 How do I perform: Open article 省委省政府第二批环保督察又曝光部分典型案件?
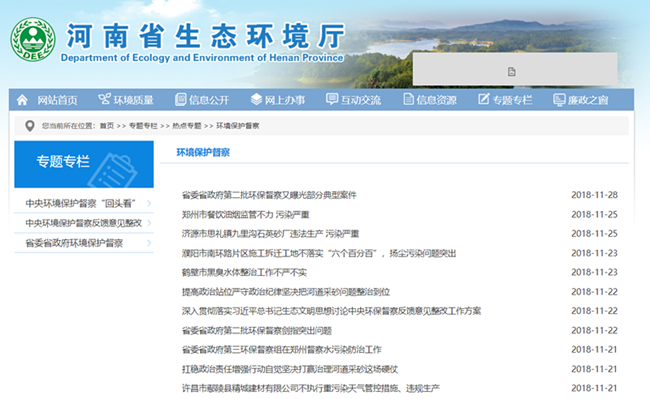pos(269,195)
